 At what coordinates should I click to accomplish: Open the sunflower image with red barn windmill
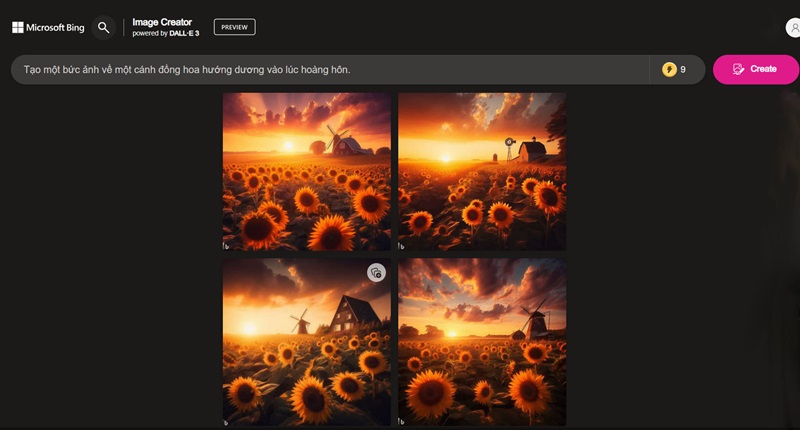(307, 171)
